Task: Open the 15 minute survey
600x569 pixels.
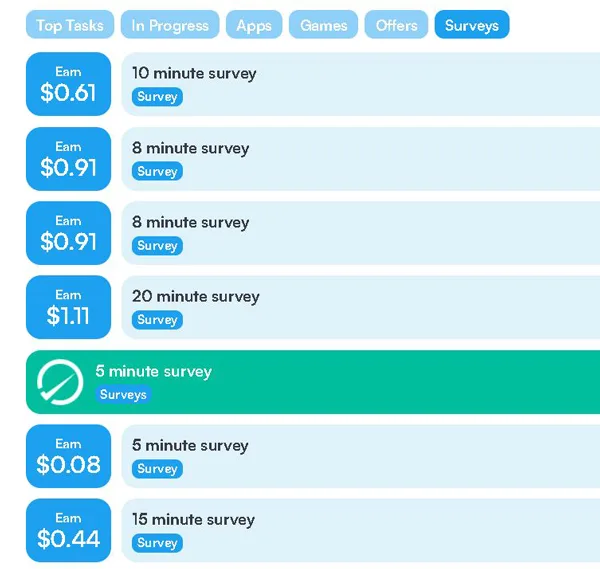Action: click(360, 530)
